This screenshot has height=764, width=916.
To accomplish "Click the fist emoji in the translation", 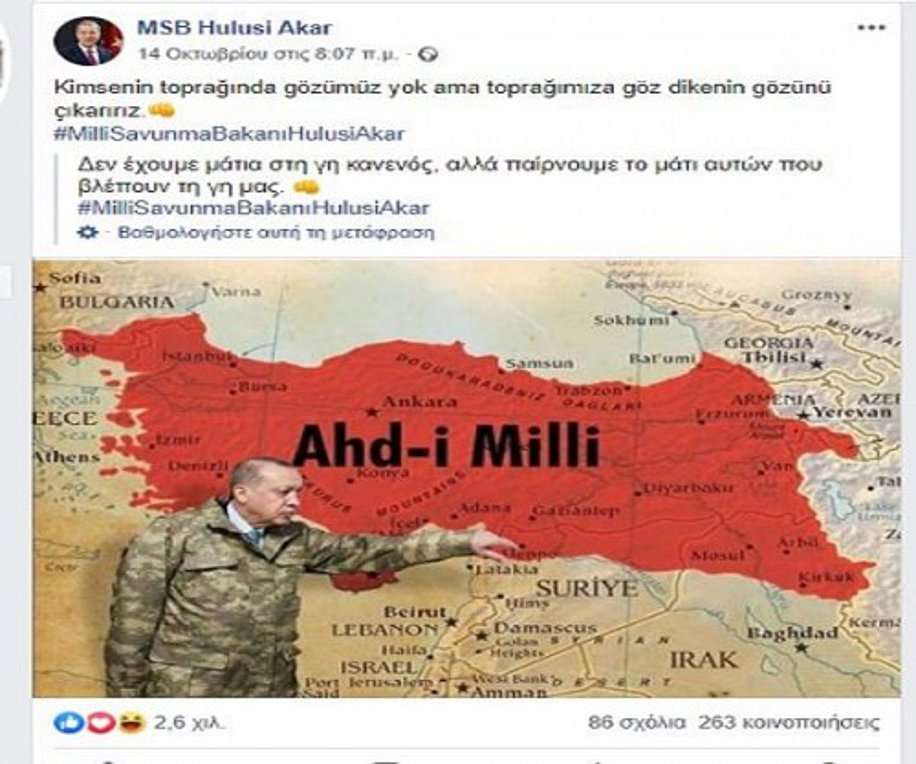I will pyautogui.click(x=306, y=187).
